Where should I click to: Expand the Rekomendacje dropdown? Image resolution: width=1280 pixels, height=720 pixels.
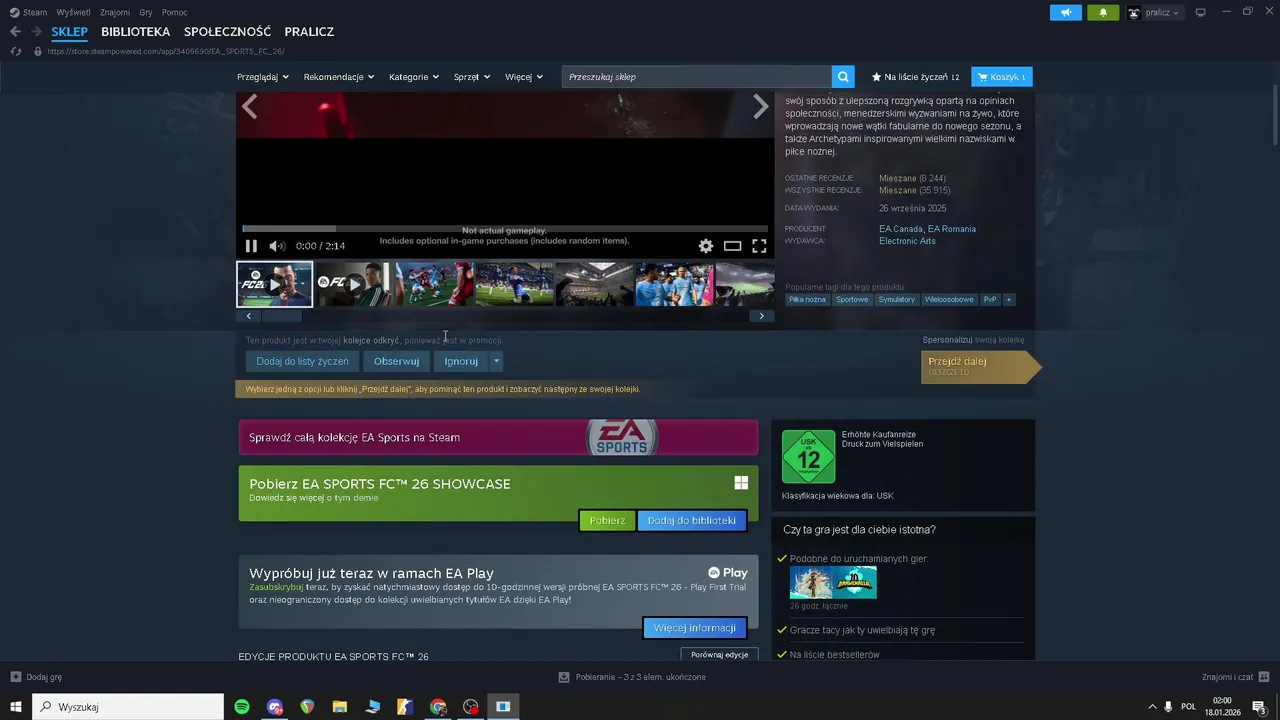point(339,77)
